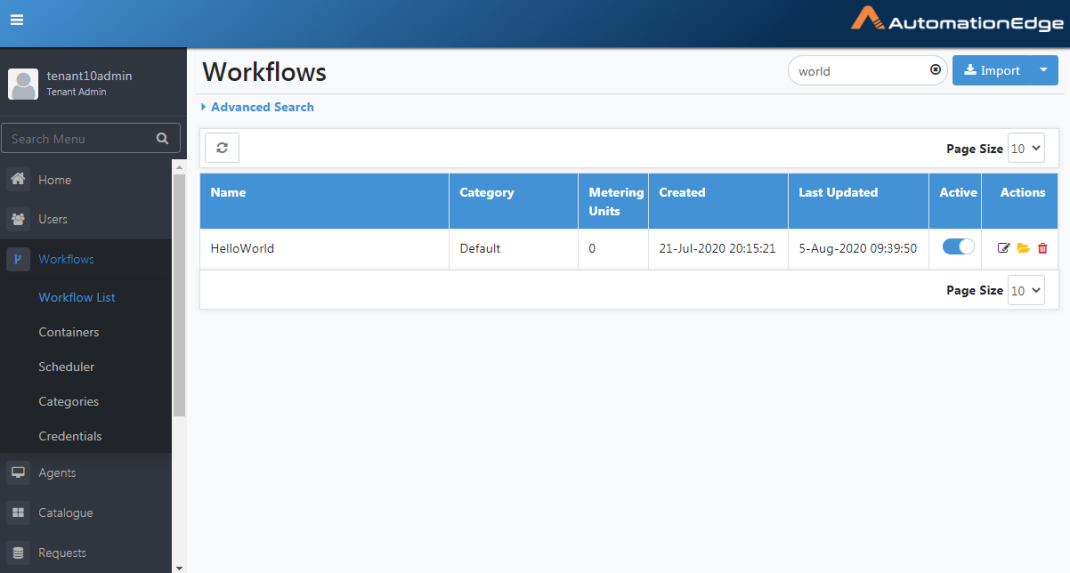Click the refresh workflows icon
Image resolution: width=1070 pixels, height=573 pixels.
pyautogui.click(x=222, y=147)
